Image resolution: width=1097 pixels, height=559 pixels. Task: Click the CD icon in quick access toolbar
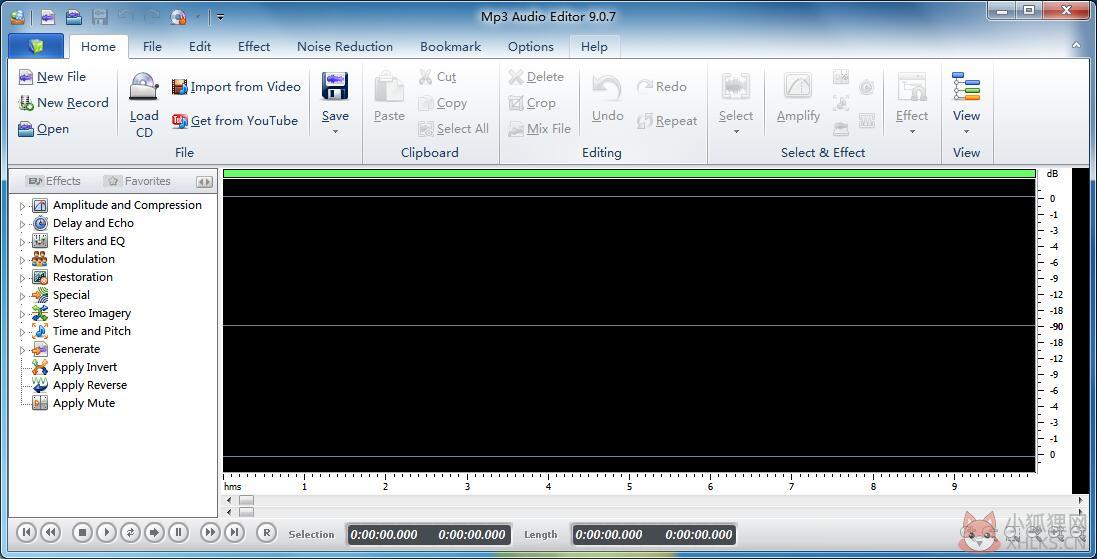[178, 16]
